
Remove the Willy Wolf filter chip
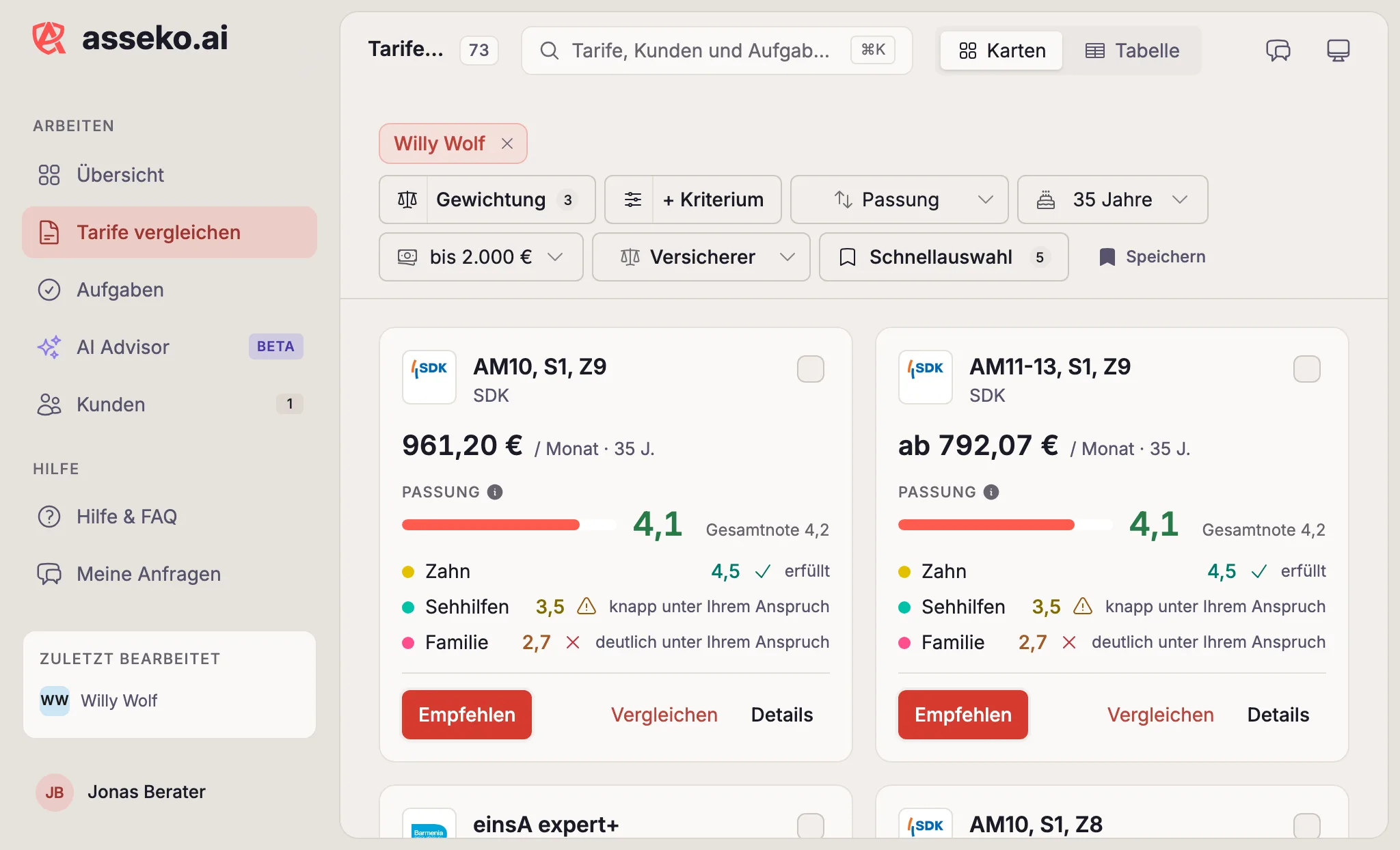[x=507, y=143]
